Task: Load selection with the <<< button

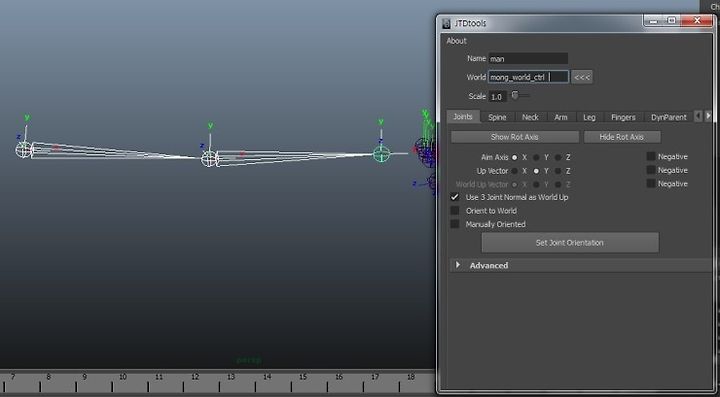Action: [582, 77]
